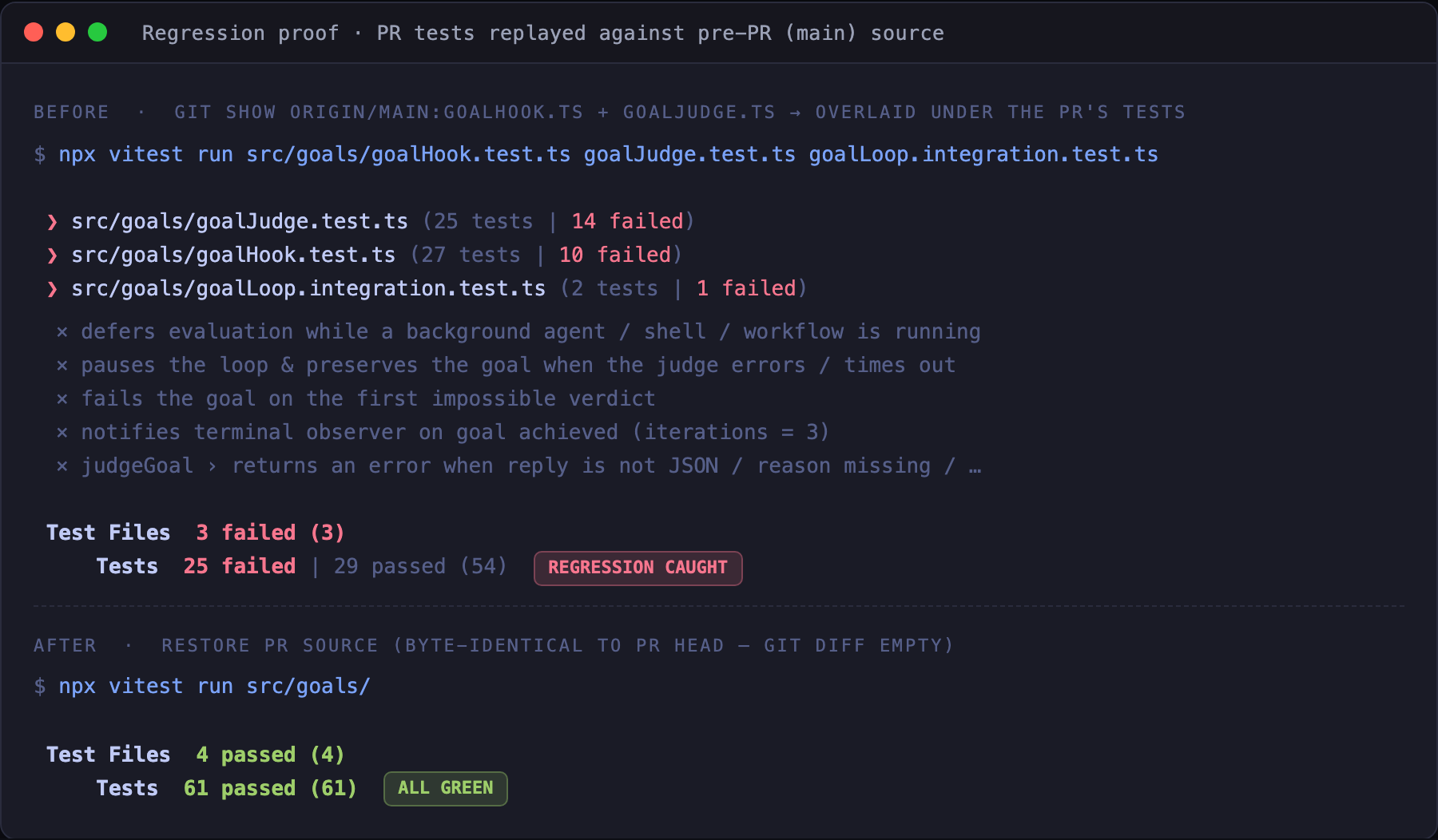Click the '25 failed' Tests result

(x=240, y=566)
